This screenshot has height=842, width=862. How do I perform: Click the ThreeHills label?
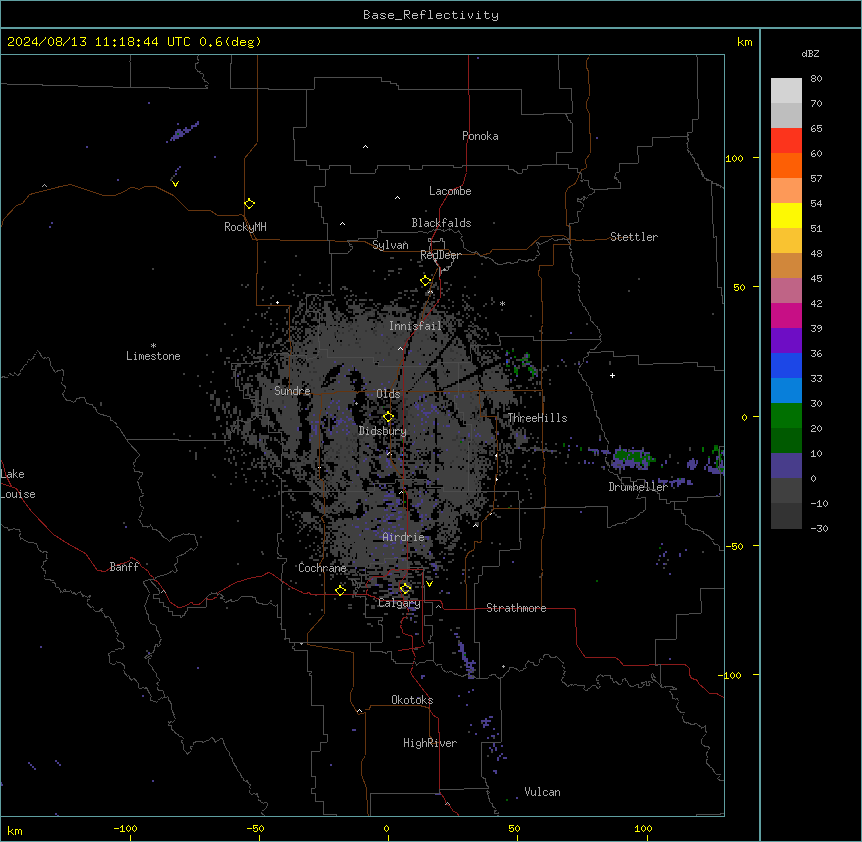tap(537, 418)
